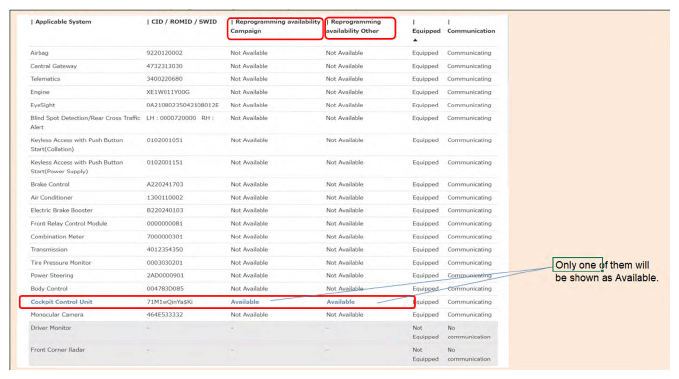This screenshot has height=379, width=679.
Task: Click Telematics CID 3400220680
Action: 165,79
